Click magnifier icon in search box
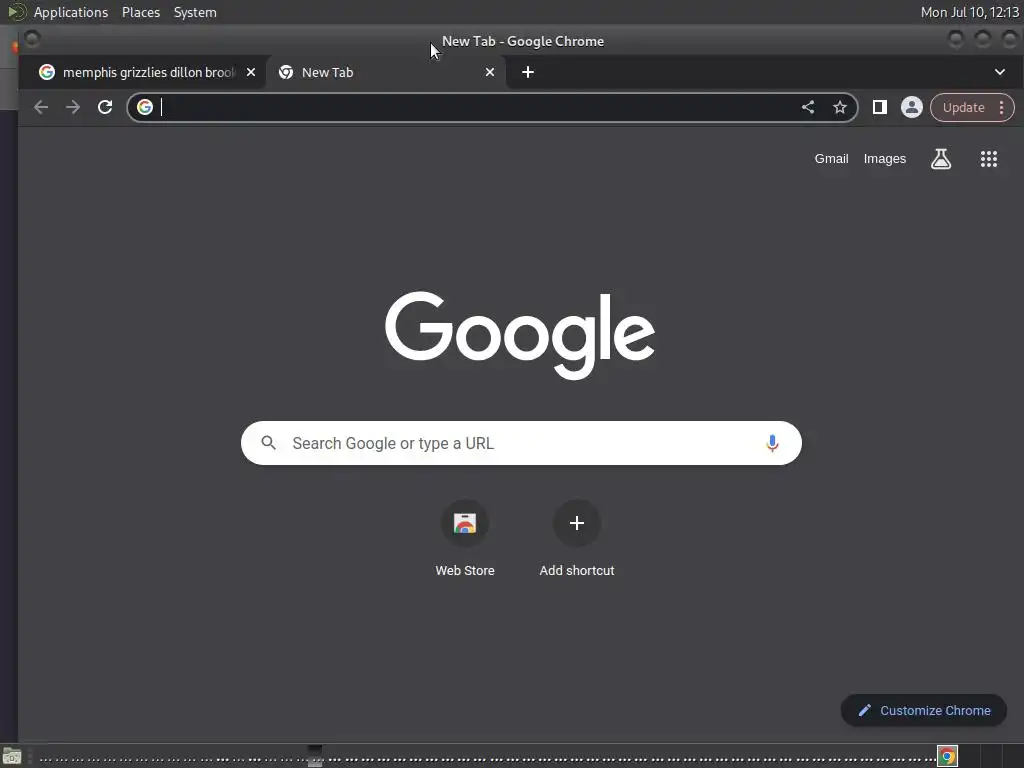1024x768 pixels. pyautogui.click(x=268, y=443)
